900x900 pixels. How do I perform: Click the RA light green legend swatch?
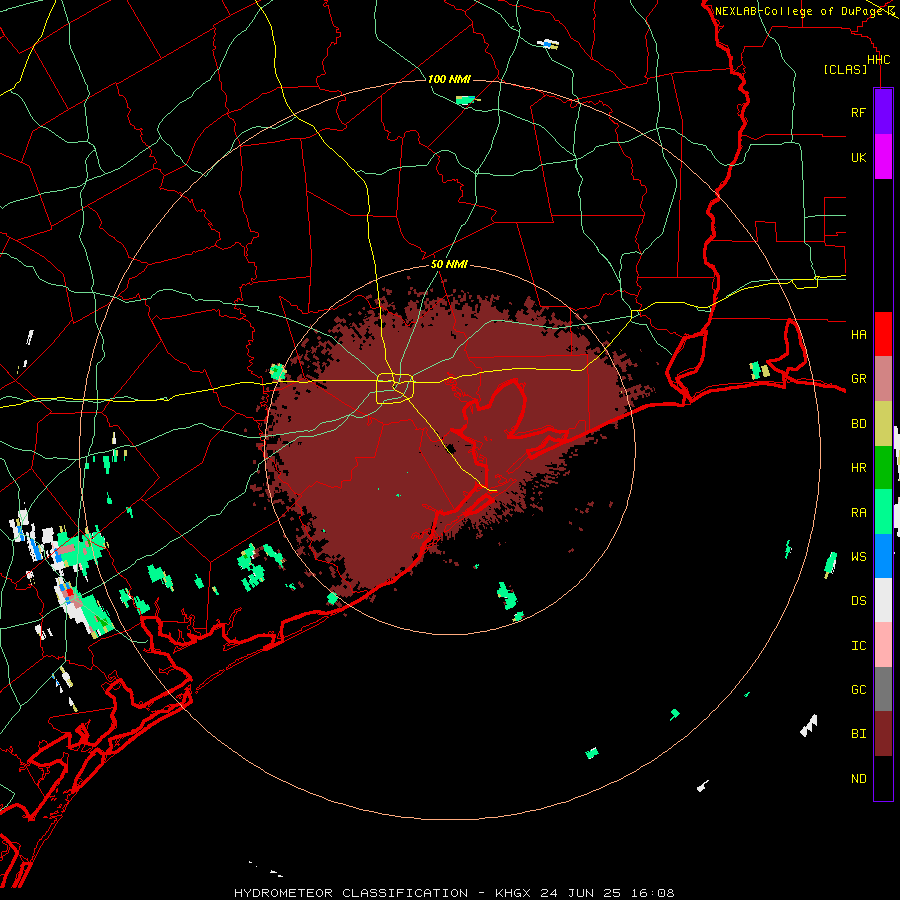(x=883, y=512)
